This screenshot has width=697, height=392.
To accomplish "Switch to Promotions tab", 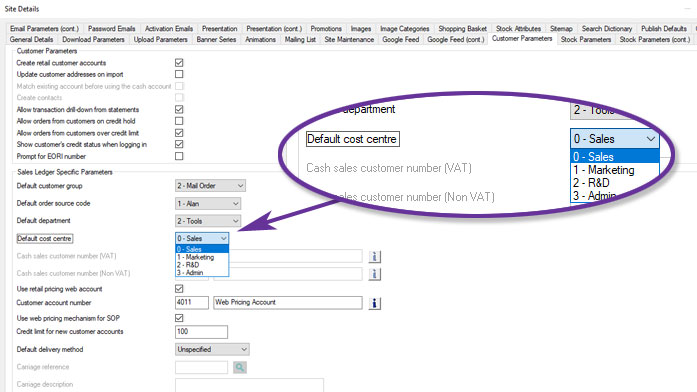I will pyautogui.click(x=326, y=28).
